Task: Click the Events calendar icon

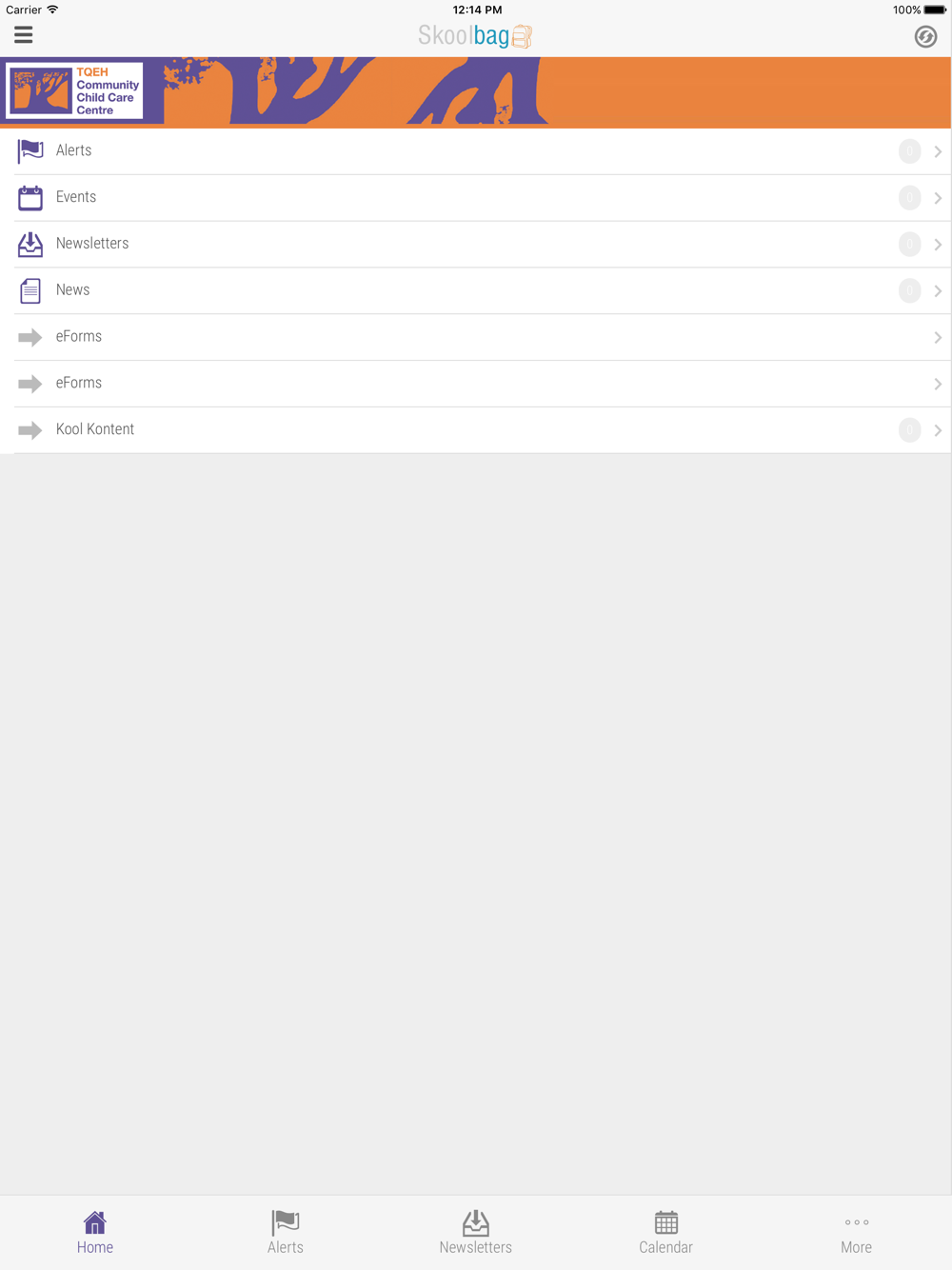Action: (x=30, y=198)
